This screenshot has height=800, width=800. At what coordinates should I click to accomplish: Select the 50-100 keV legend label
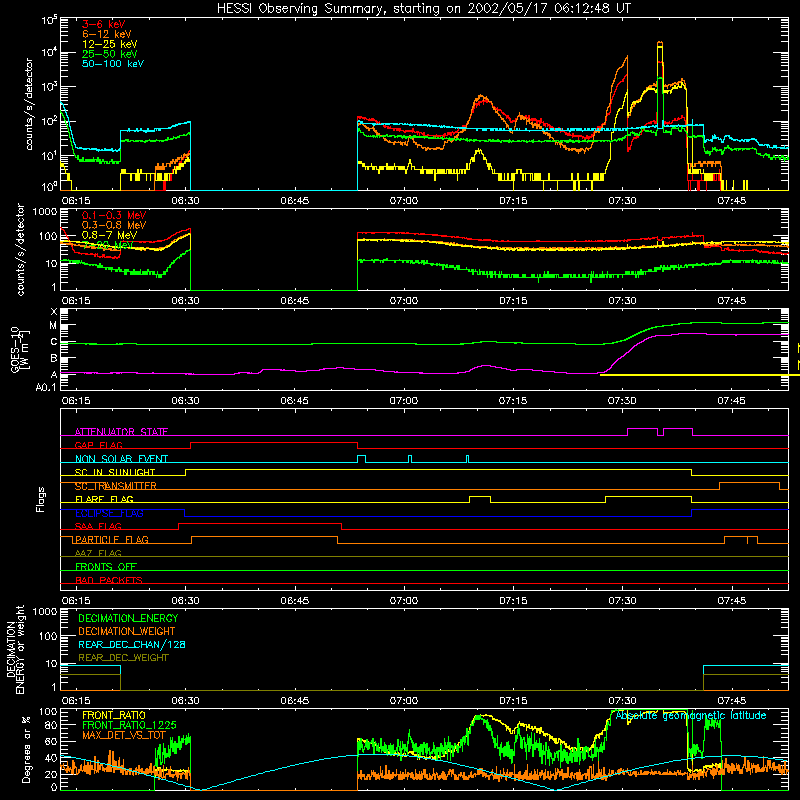(x=113, y=64)
